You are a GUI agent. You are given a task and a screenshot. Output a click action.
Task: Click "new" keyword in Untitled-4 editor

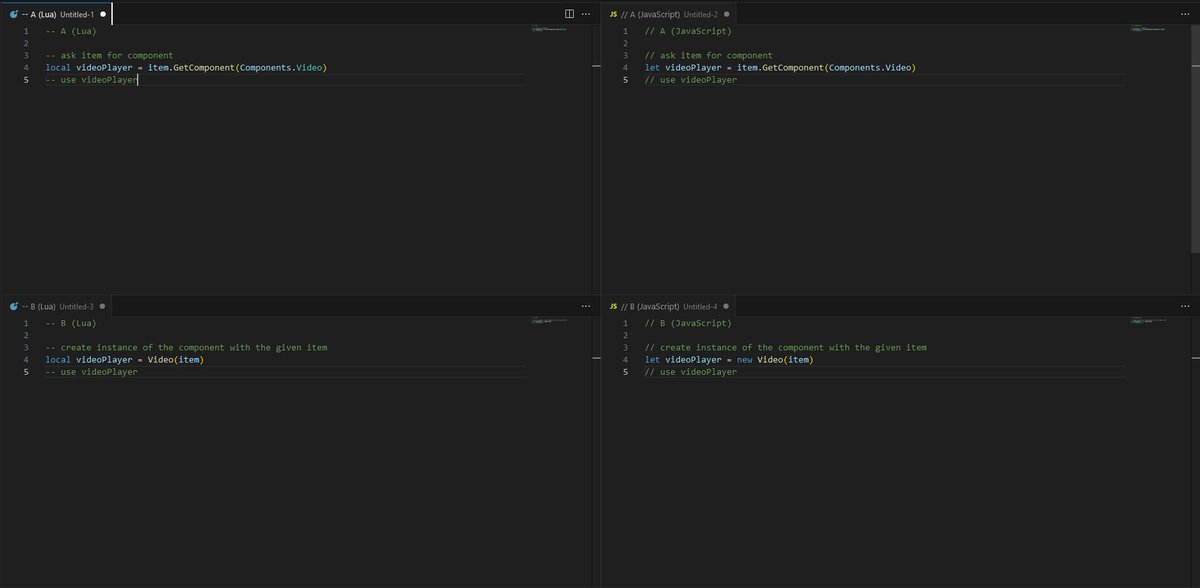[745, 359]
